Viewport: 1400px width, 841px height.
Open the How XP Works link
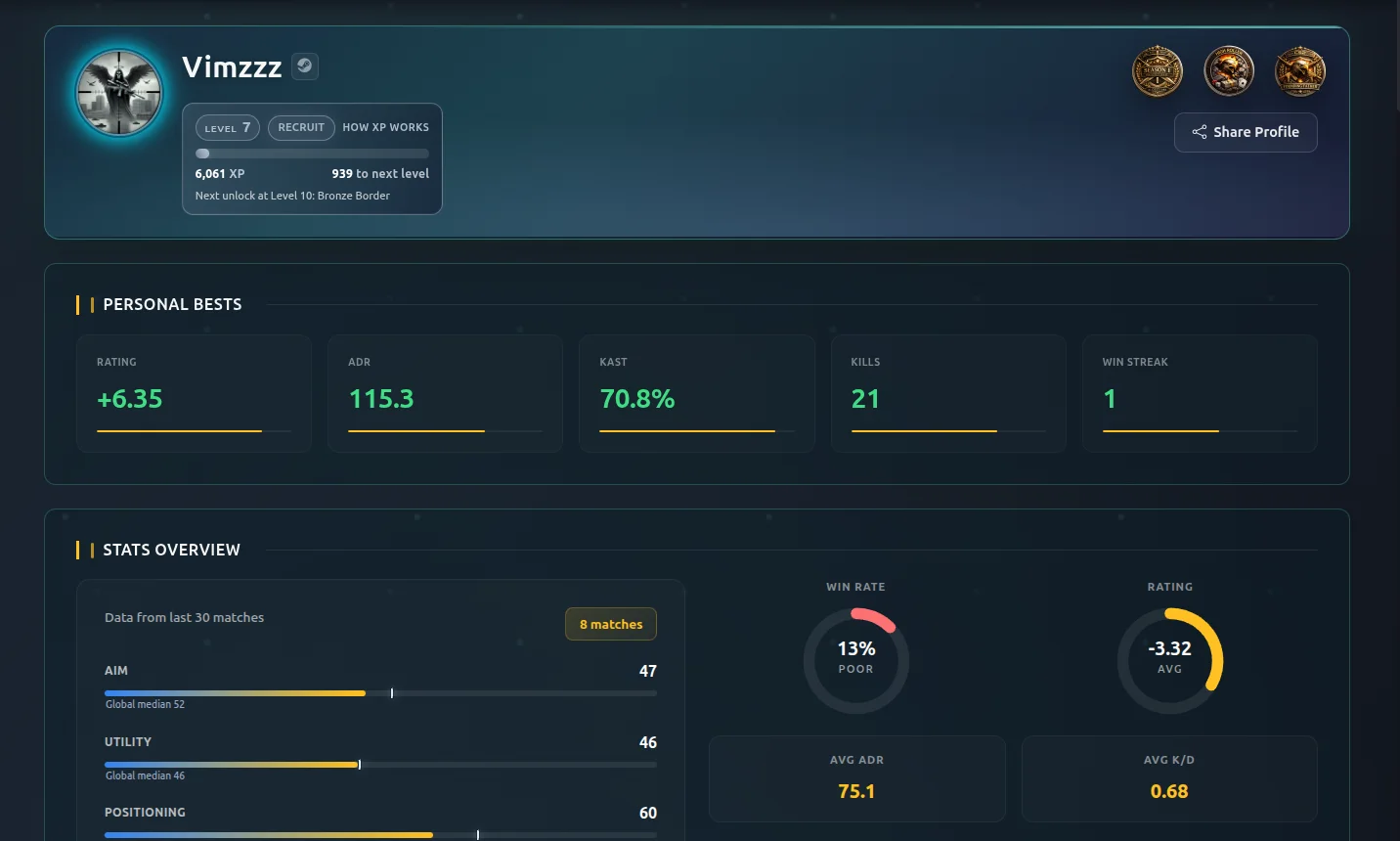[x=385, y=127]
